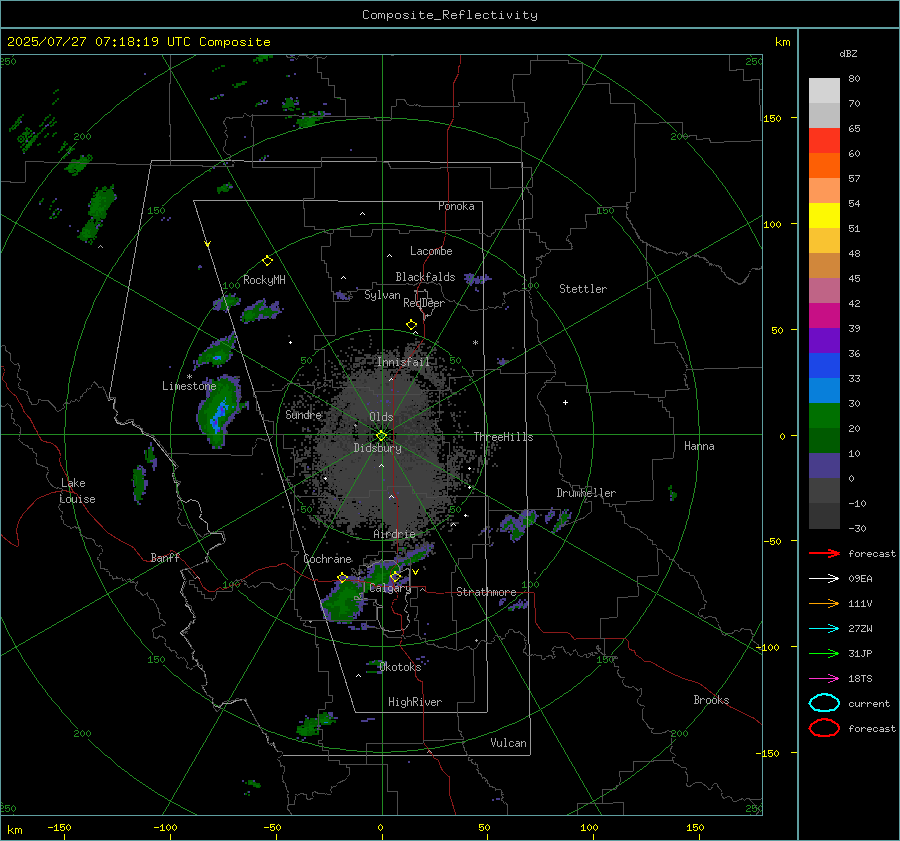The height and width of the screenshot is (841, 900).
Task: Click the cyan 27ZW arrow in legend
Action: click(824, 629)
